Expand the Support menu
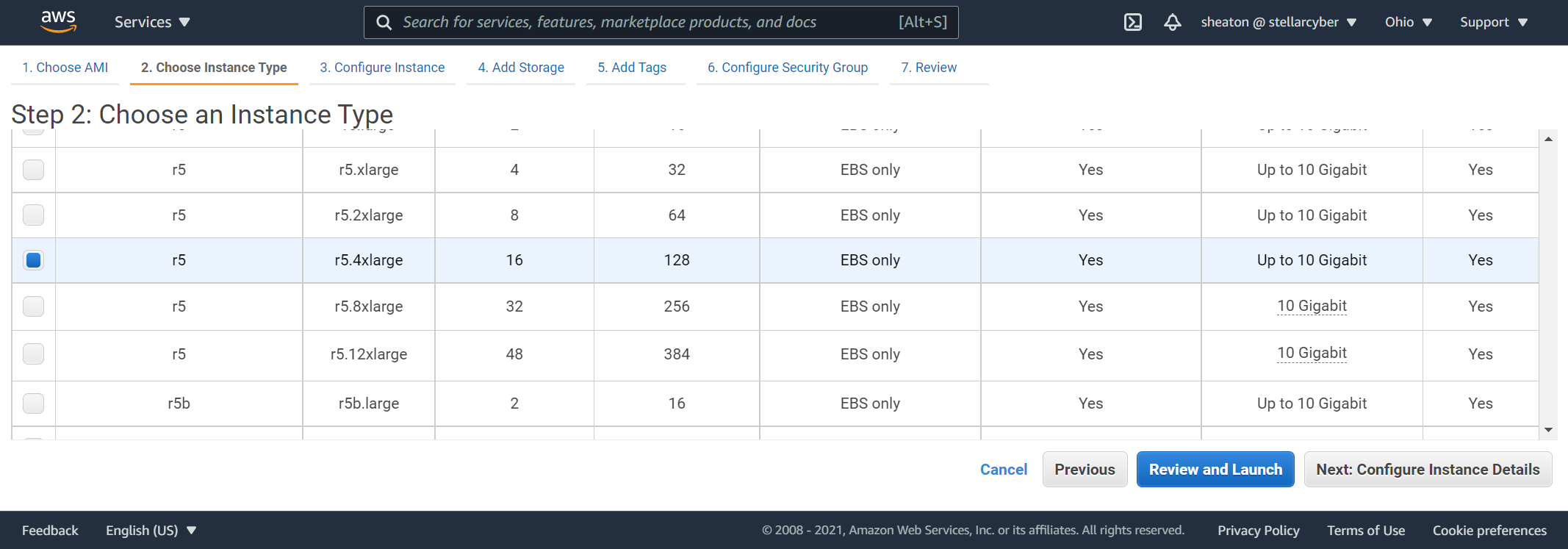Viewport: 1568px width, 549px height. pos(1493,22)
